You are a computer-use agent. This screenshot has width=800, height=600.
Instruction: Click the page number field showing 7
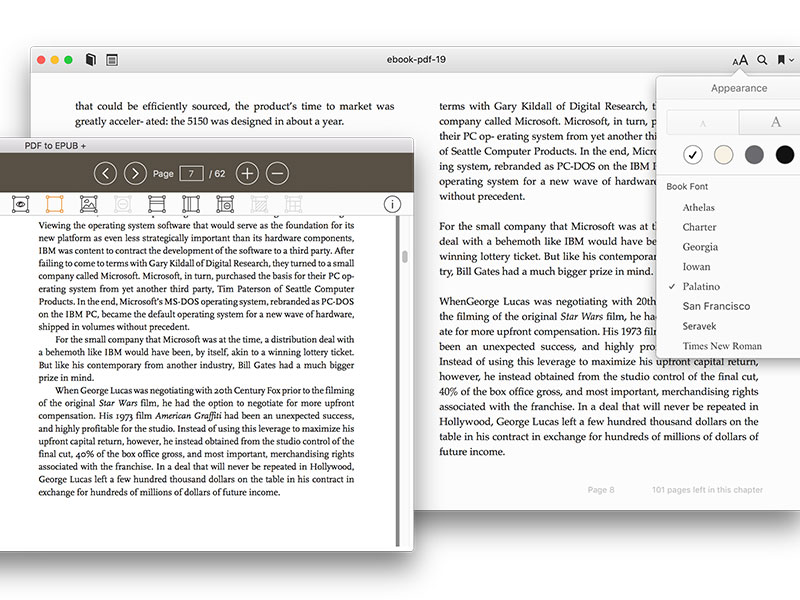(191, 173)
